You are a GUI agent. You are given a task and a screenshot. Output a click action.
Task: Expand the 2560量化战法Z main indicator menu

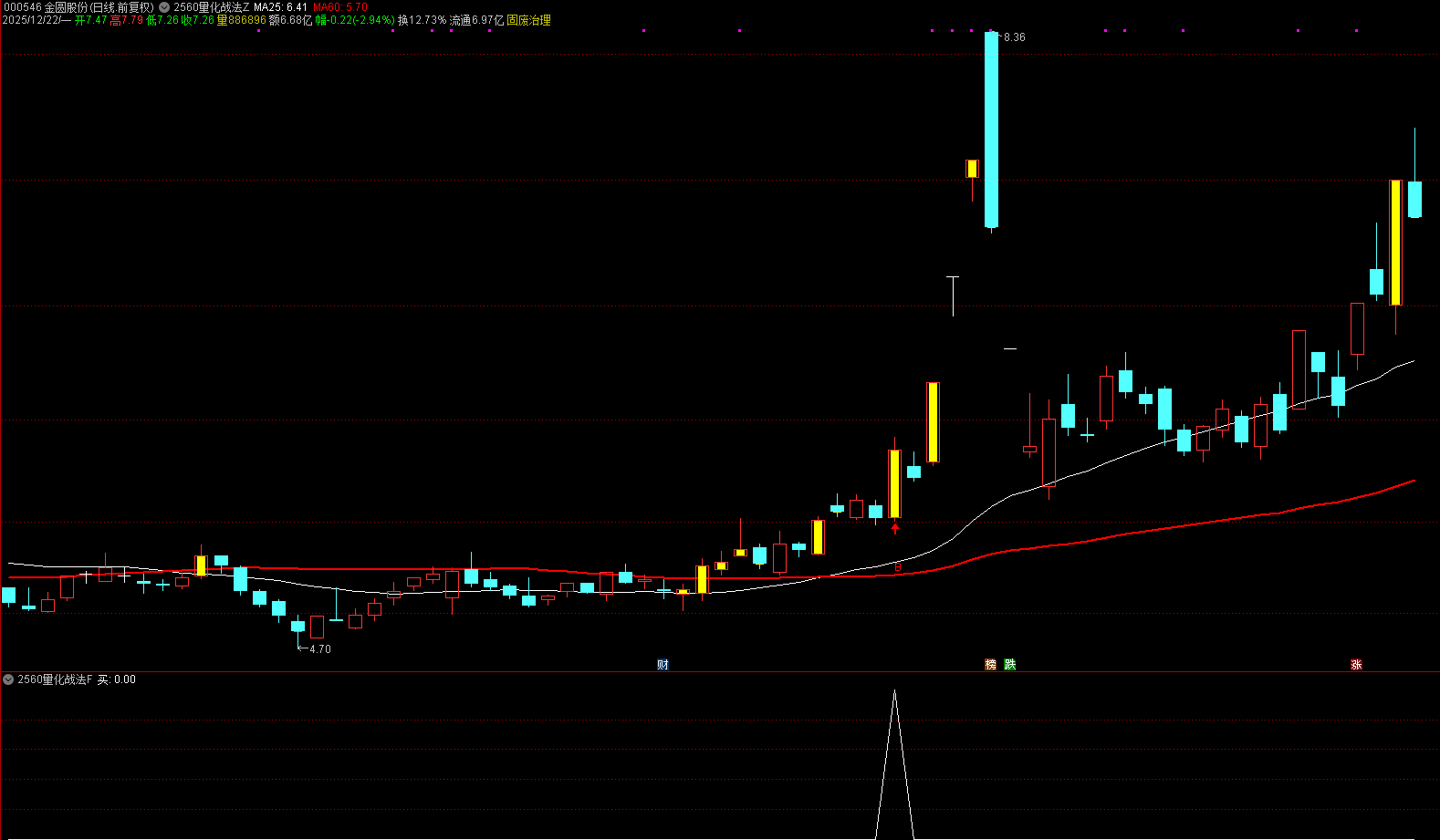pos(164,7)
